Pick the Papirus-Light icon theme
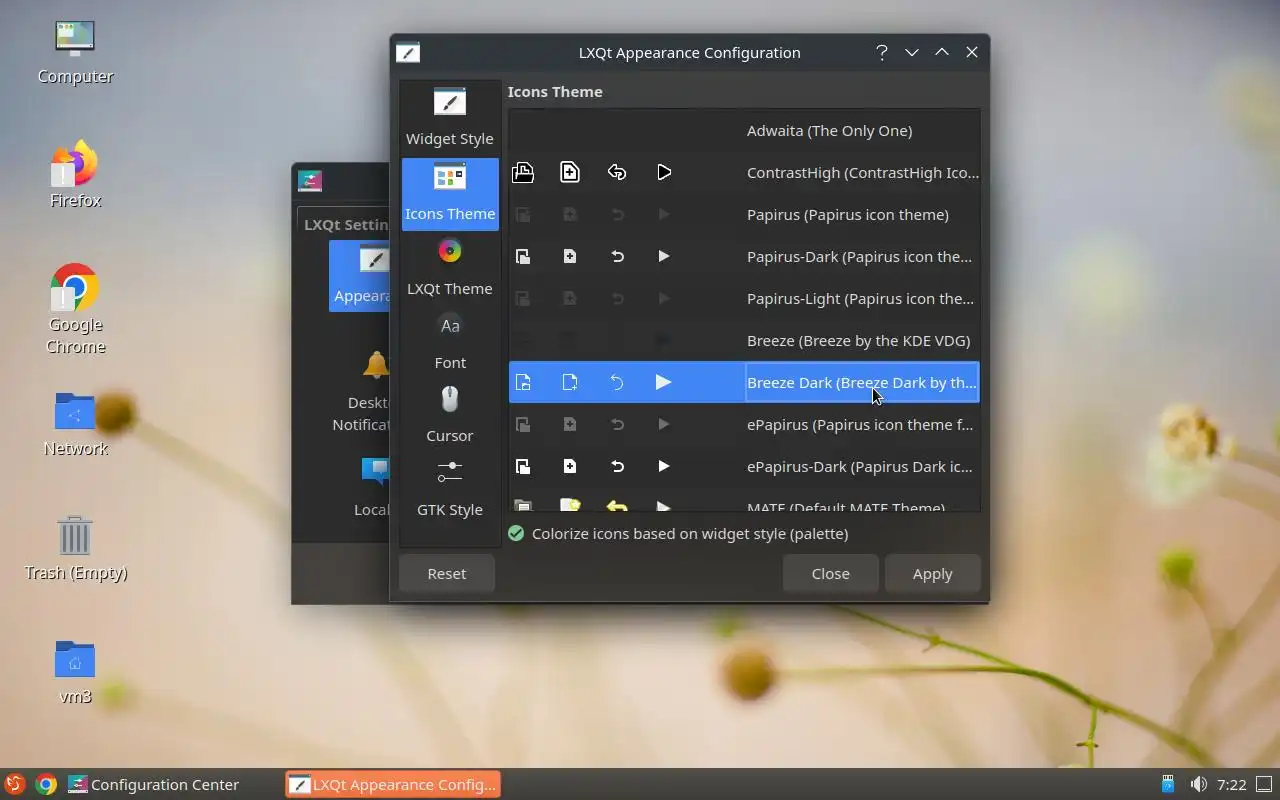This screenshot has height=800, width=1280. [x=744, y=298]
